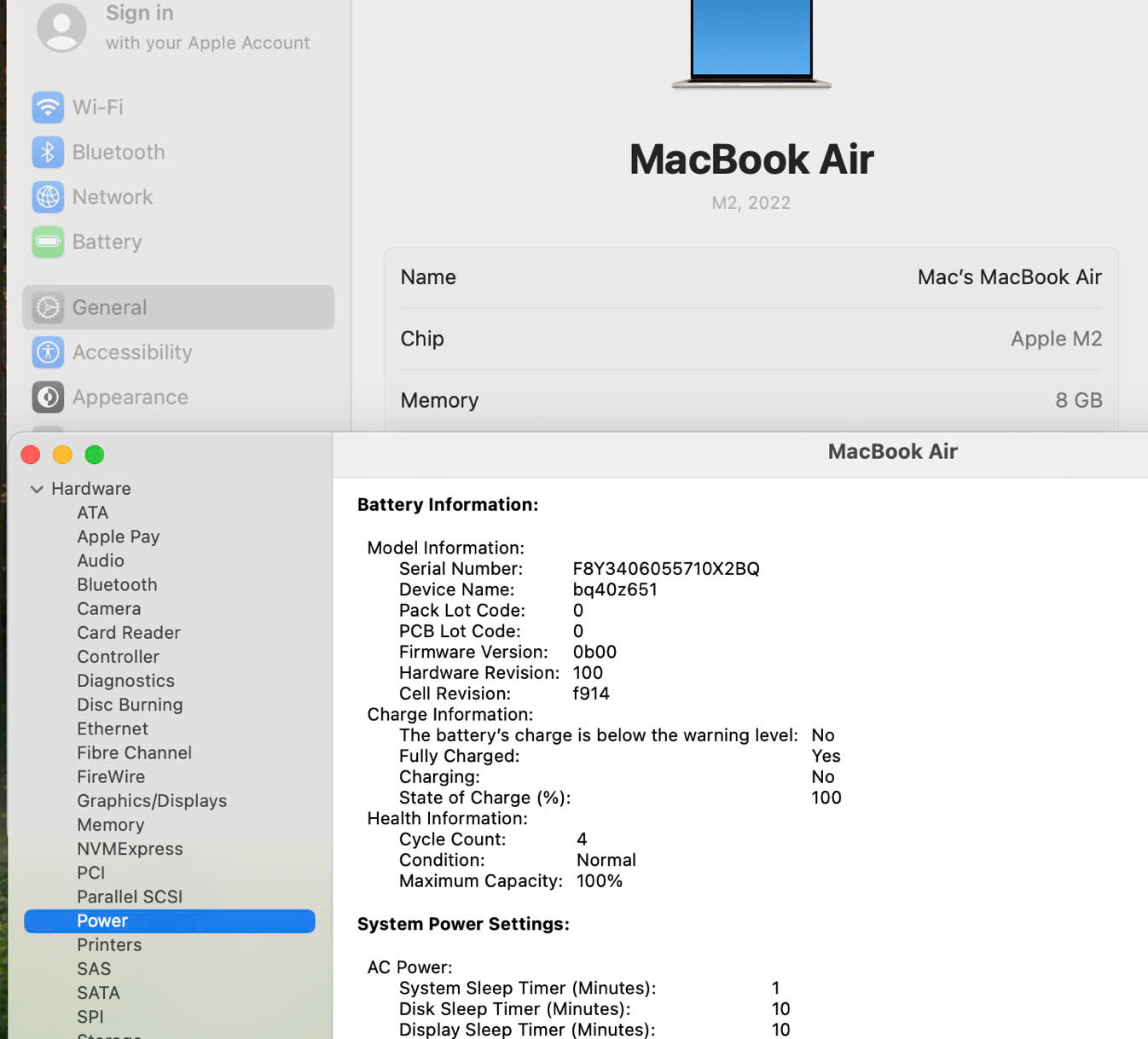This screenshot has width=1148, height=1039.
Task: Select Graphics/Displays in the Hardware list
Action: click(152, 801)
